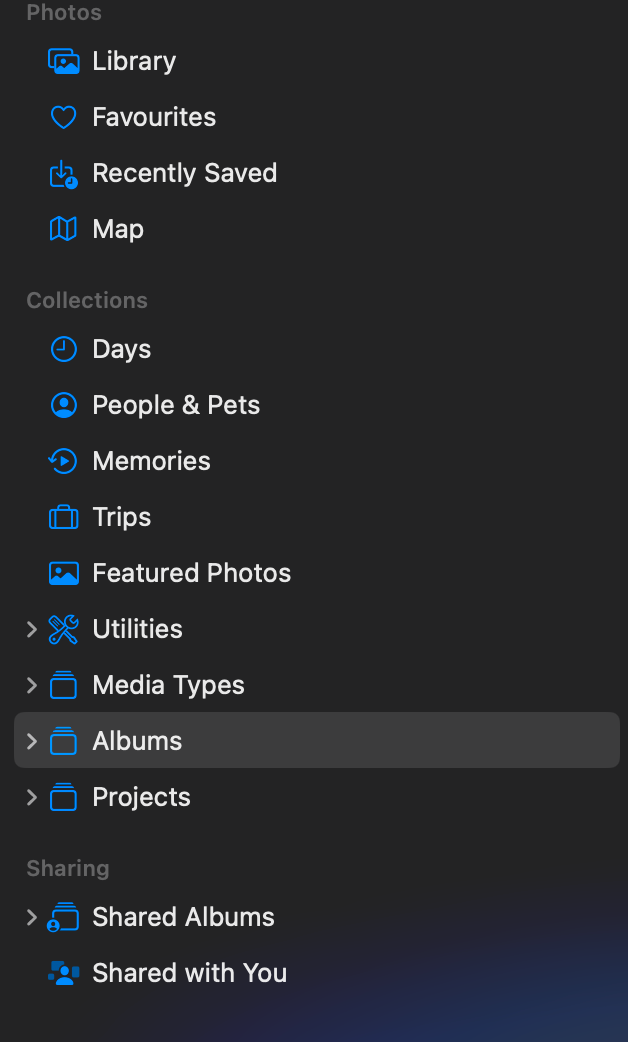Open the Shared with You item

[316, 974]
